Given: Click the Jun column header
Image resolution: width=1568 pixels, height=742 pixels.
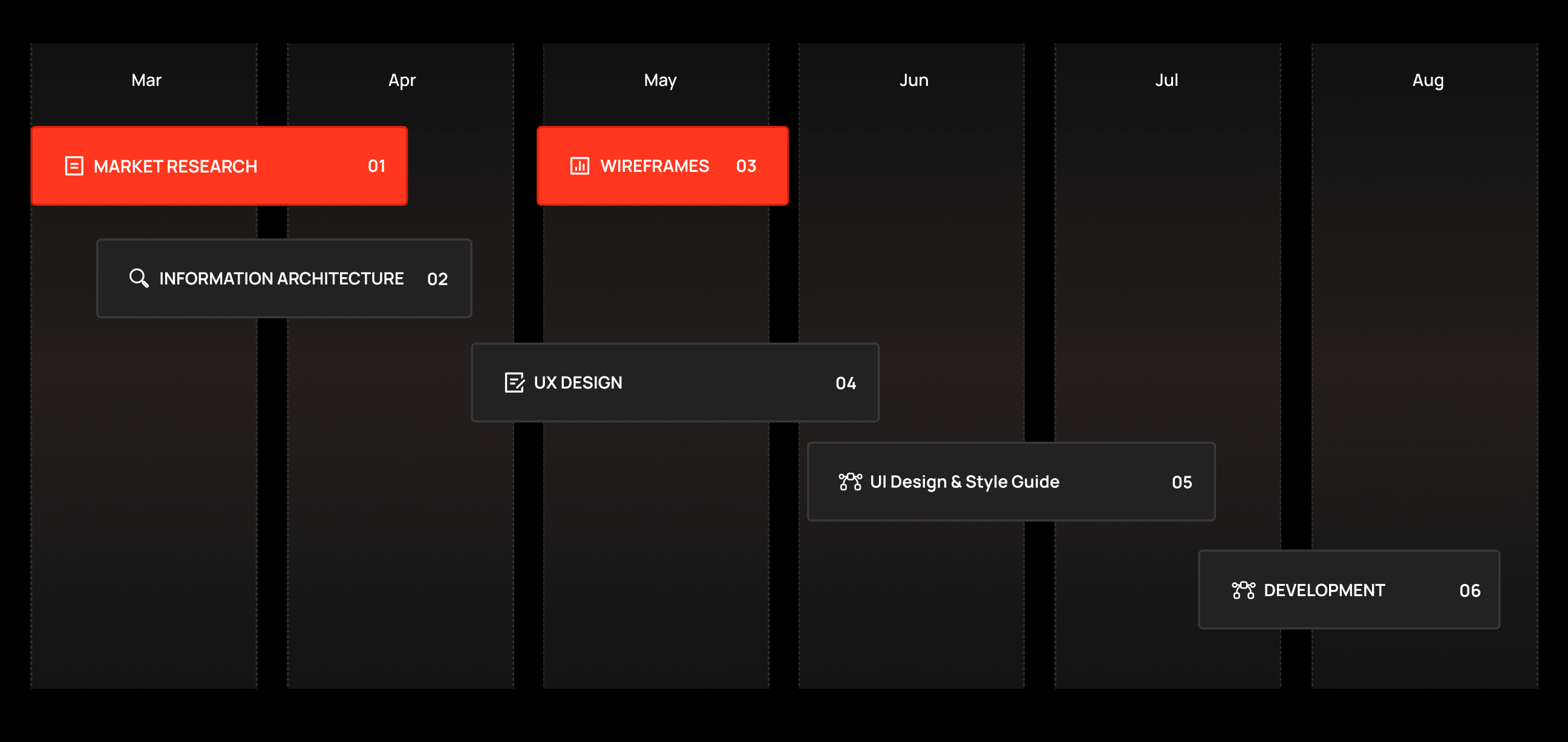Looking at the screenshot, I should pyautogui.click(x=913, y=80).
